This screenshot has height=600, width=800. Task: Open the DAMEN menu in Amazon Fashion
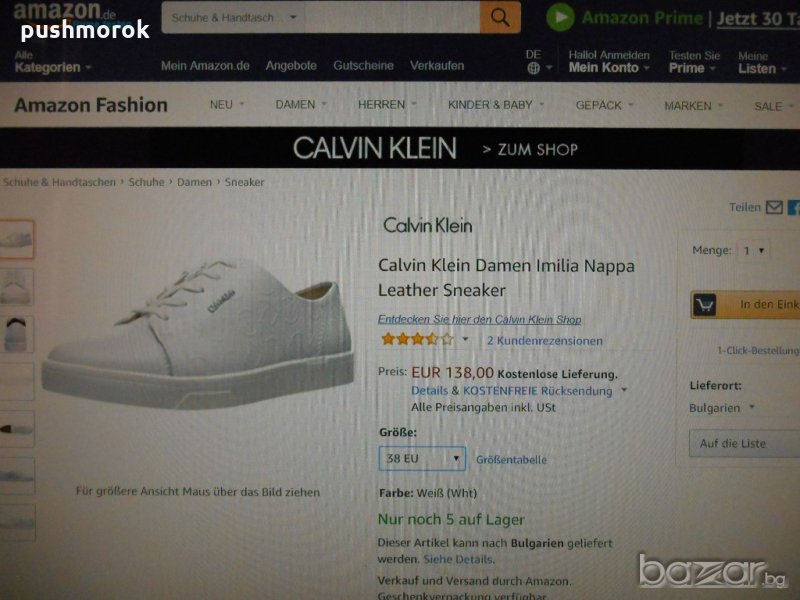(x=301, y=105)
